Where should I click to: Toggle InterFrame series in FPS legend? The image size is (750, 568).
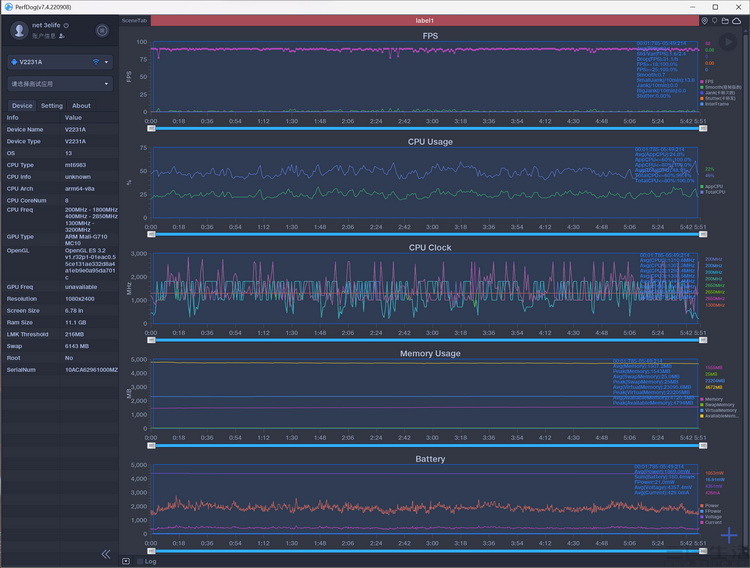point(715,104)
